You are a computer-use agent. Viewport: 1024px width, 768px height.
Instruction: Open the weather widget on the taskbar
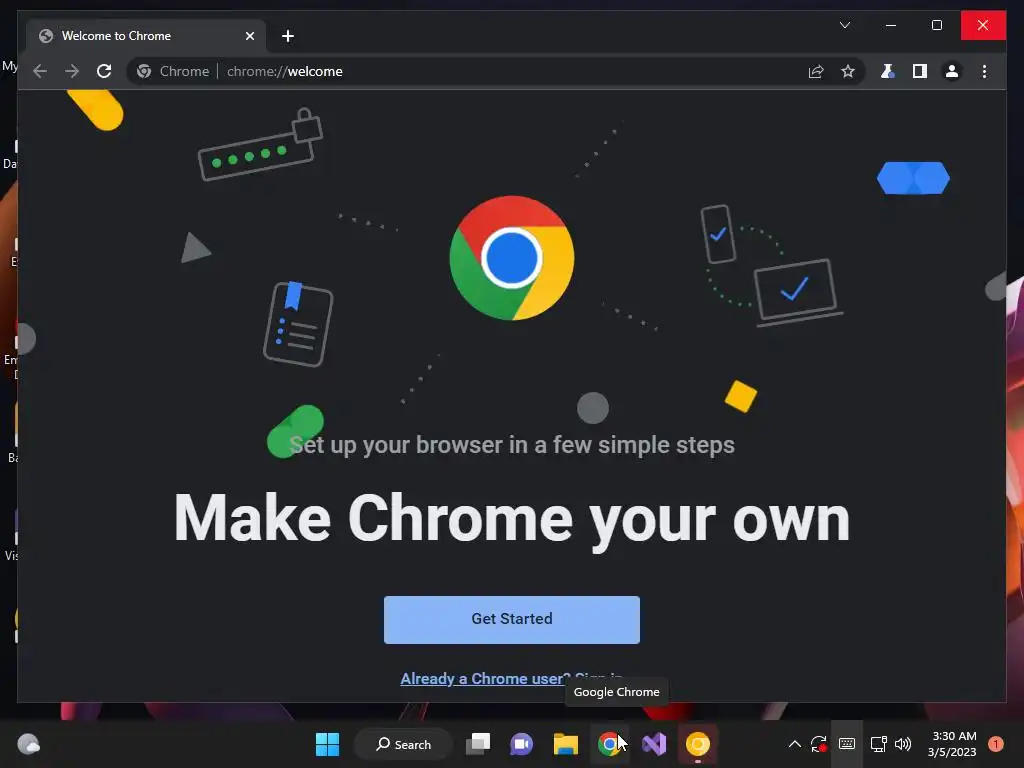pyautogui.click(x=28, y=744)
